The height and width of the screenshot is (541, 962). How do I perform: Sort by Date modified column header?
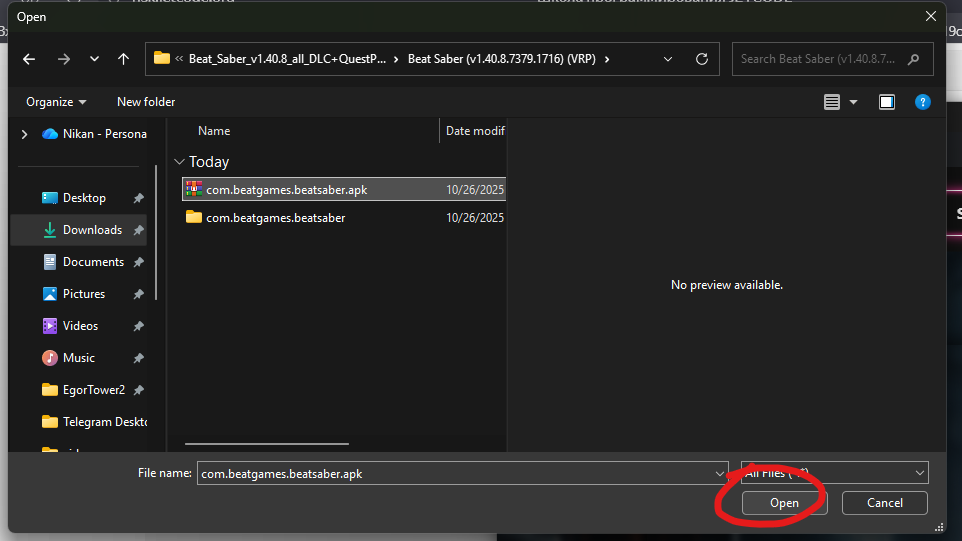(474, 131)
